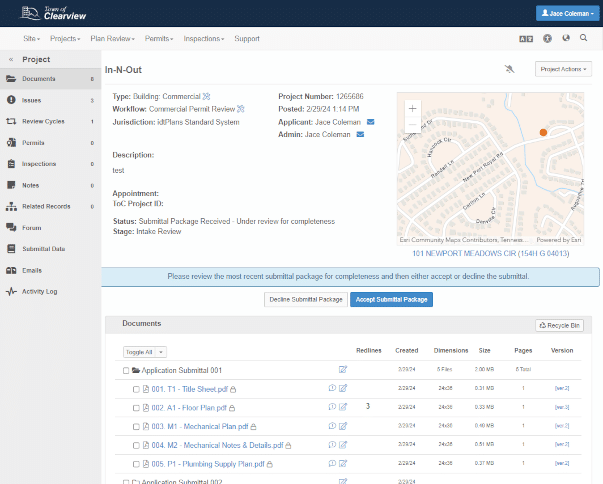Click the edit icon for Application Submittal 001
The image size is (603, 484).
pos(343,370)
